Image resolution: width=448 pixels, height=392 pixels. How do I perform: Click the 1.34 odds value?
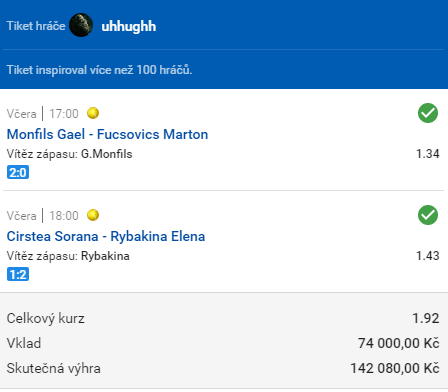pyautogui.click(x=428, y=154)
